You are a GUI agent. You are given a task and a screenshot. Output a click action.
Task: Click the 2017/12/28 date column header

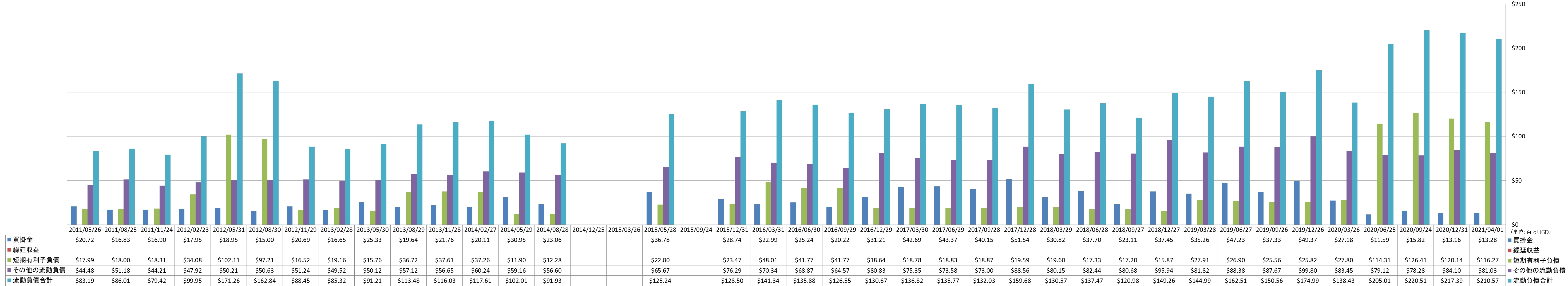click(1020, 230)
